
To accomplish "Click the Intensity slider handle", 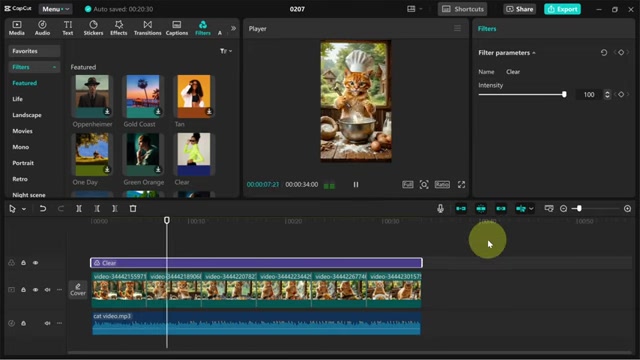I will tap(564, 94).
